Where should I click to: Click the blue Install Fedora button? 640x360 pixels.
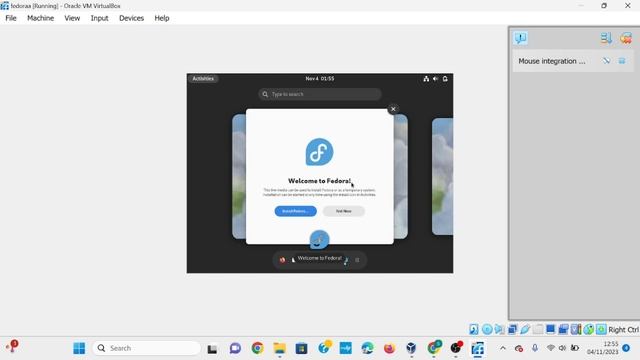tap(296, 211)
